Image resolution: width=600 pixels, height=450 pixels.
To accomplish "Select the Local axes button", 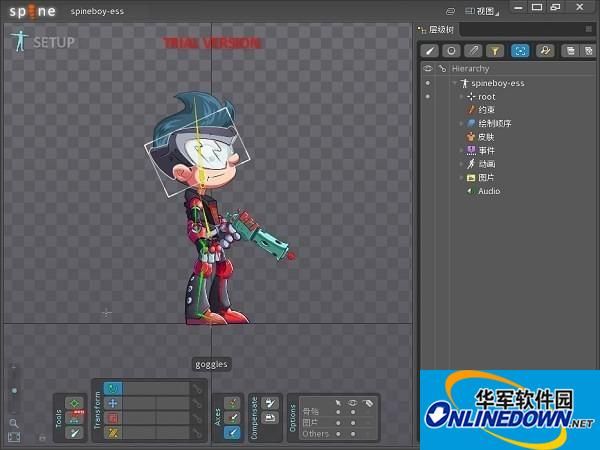I will click(x=232, y=403).
